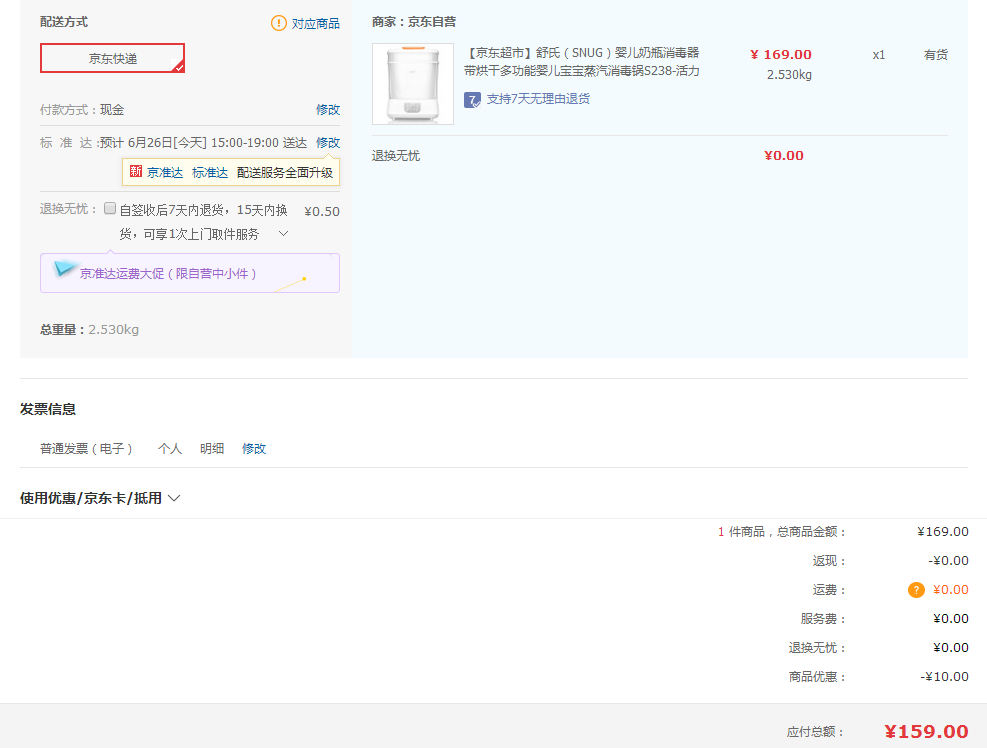The height and width of the screenshot is (748, 987).
Task: Click the orange 运费 ¥0.00 value
Action: 950,589
